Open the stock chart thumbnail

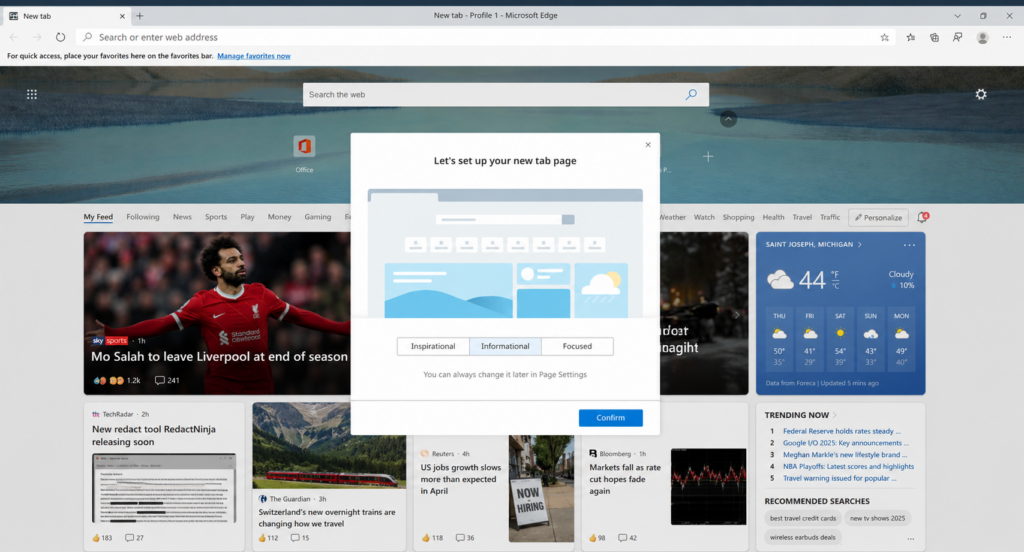point(709,487)
